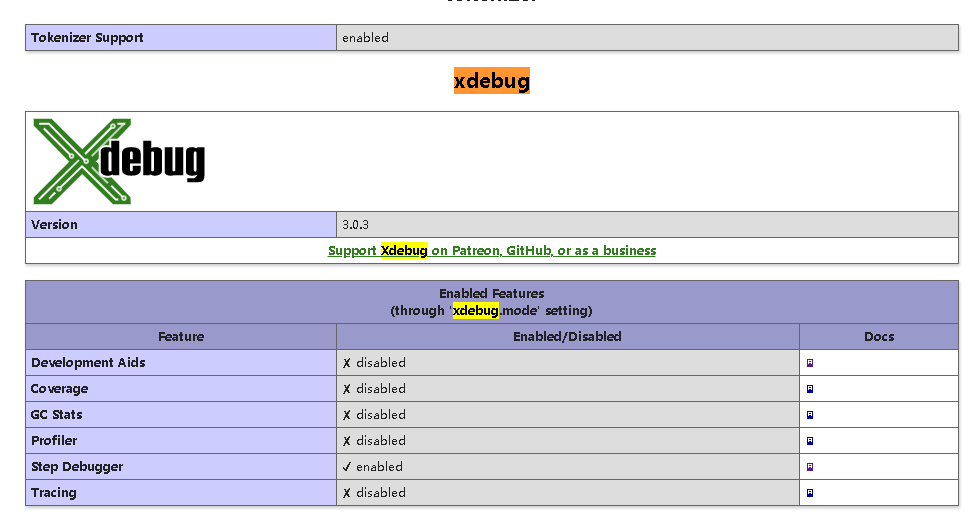Click the Development Aids feature cell
The image size is (975, 517).
[x=181, y=363]
